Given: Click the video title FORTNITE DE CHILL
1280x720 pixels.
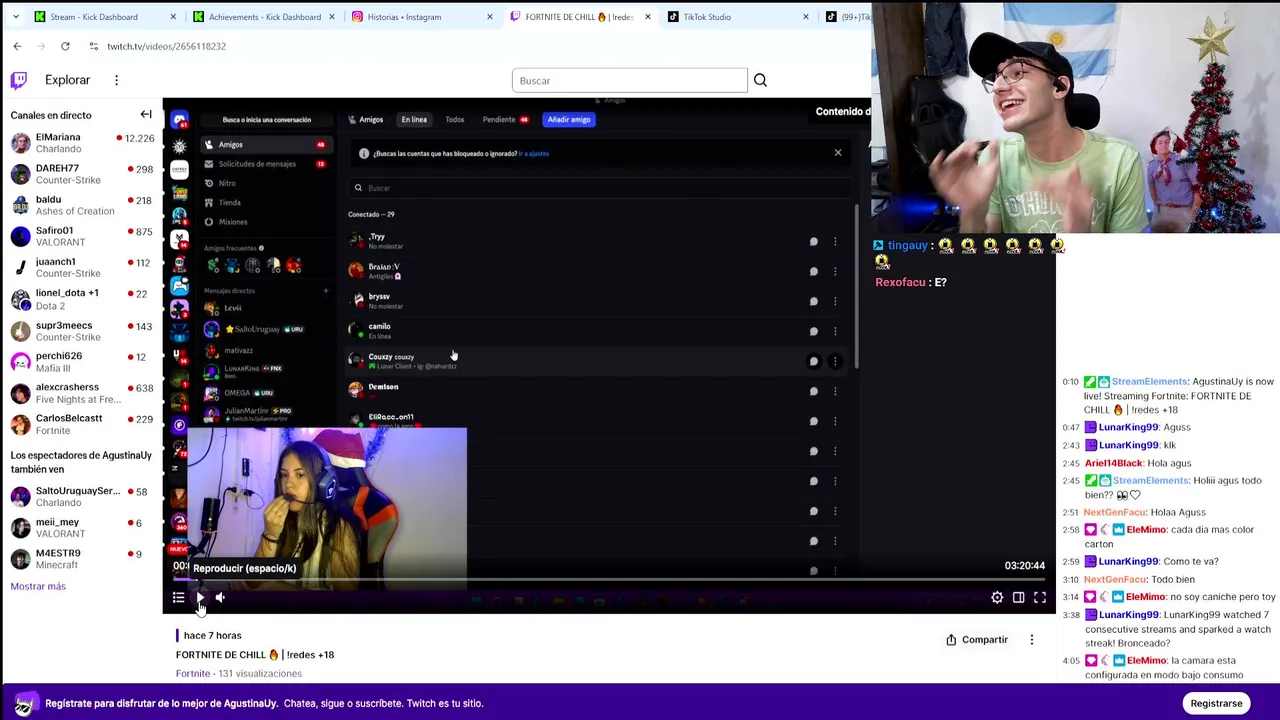Looking at the screenshot, I should (255, 654).
